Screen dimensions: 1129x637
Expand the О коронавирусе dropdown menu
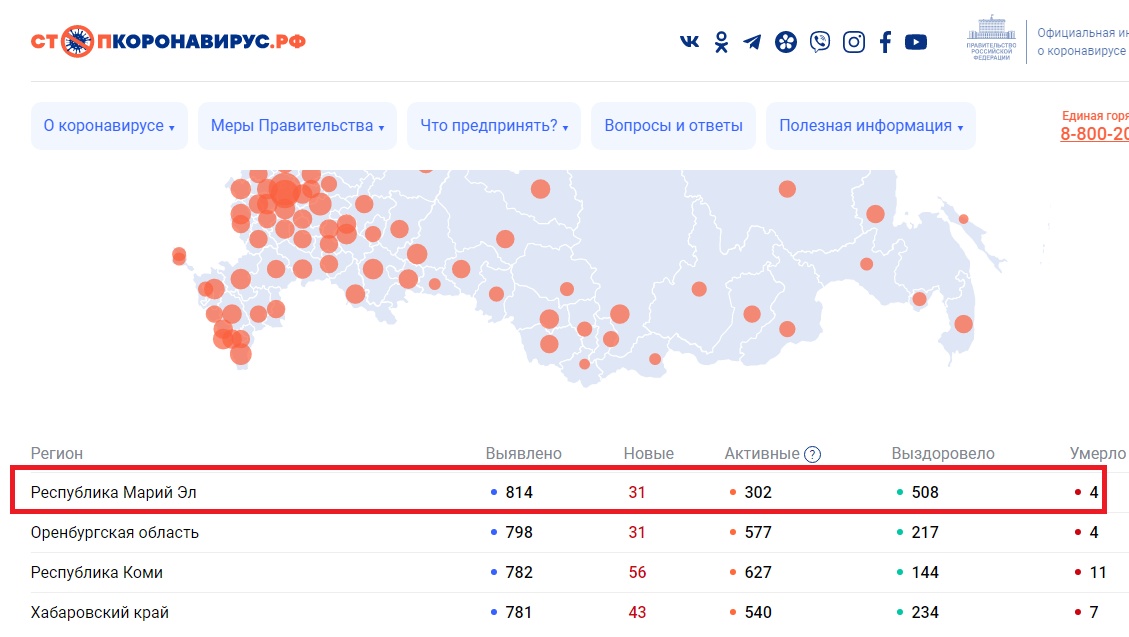(x=109, y=126)
